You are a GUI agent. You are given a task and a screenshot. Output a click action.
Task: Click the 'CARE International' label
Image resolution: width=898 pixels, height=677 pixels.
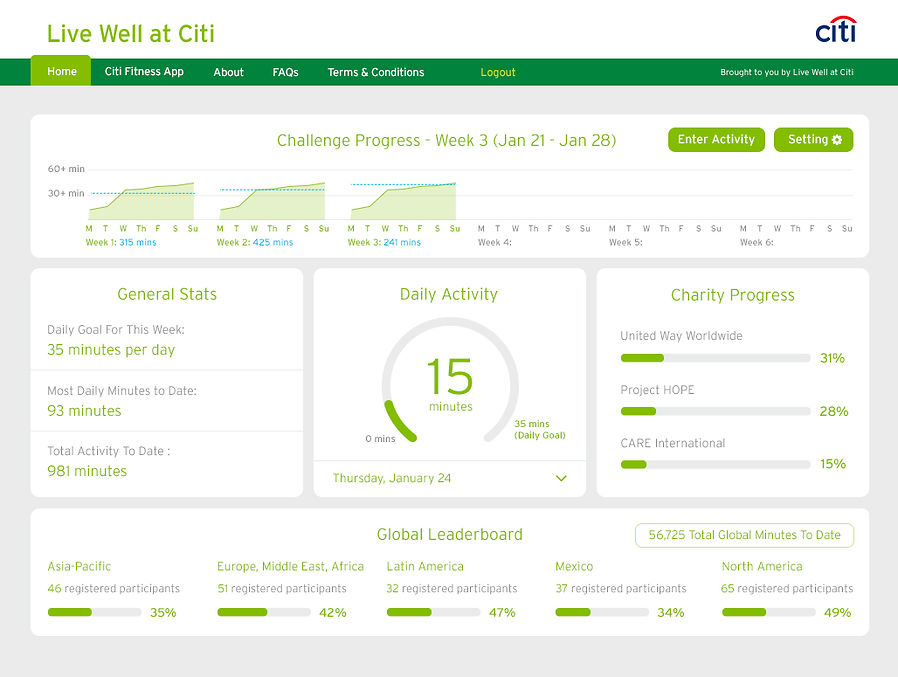pyautogui.click(x=673, y=443)
